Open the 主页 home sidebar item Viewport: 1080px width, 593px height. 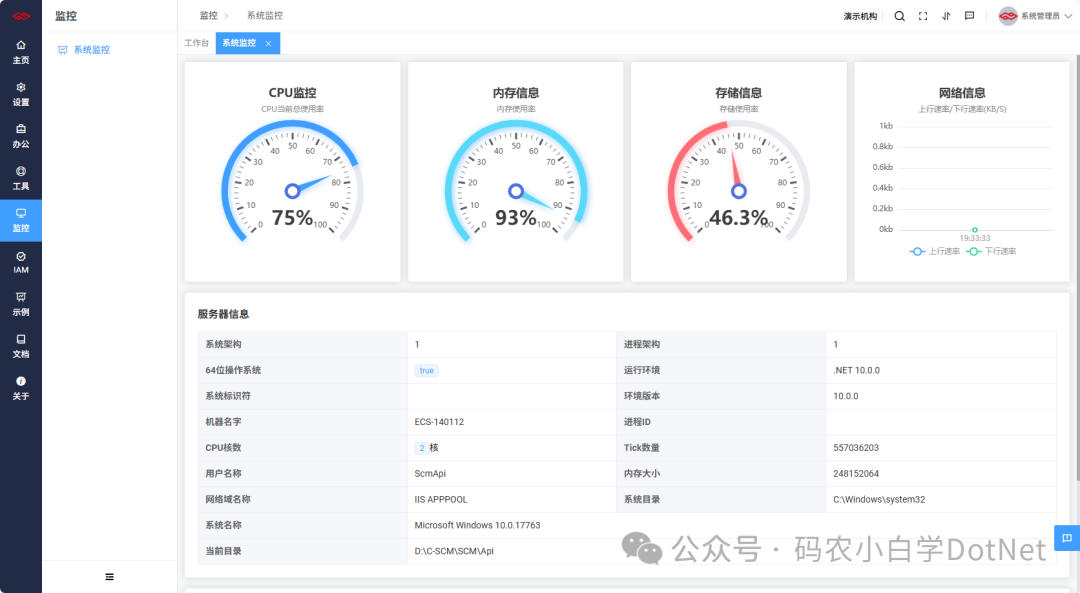coord(21,52)
